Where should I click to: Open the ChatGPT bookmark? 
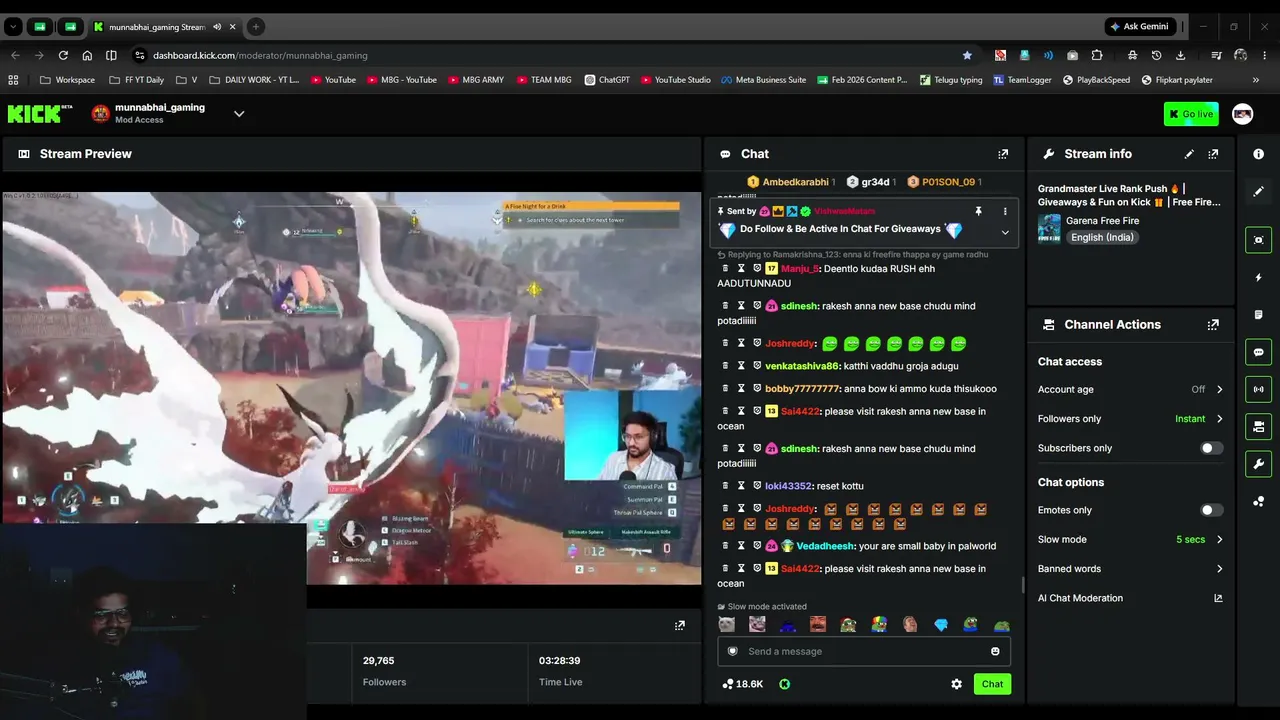[607, 80]
